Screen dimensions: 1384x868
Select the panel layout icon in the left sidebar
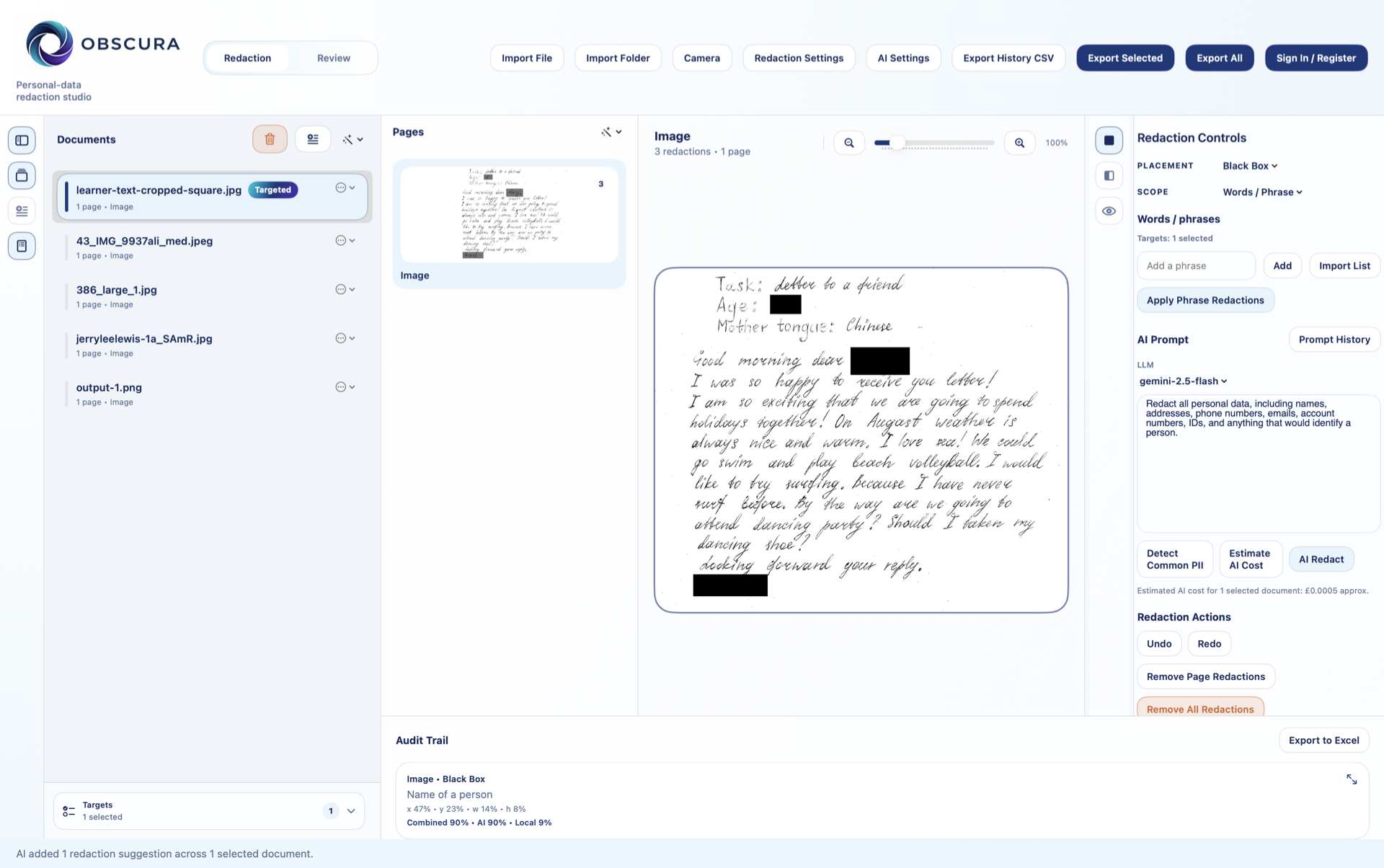[22, 140]
